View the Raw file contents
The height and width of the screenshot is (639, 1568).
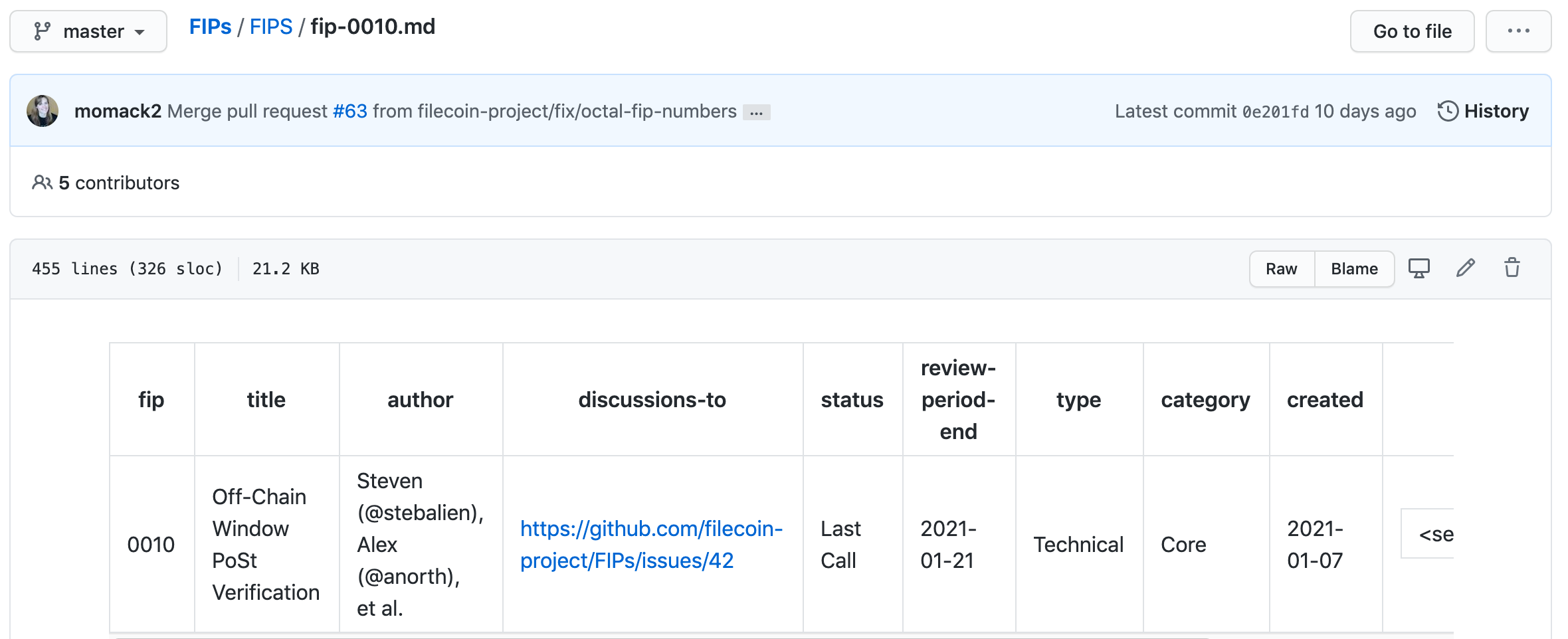(1281, 269)
